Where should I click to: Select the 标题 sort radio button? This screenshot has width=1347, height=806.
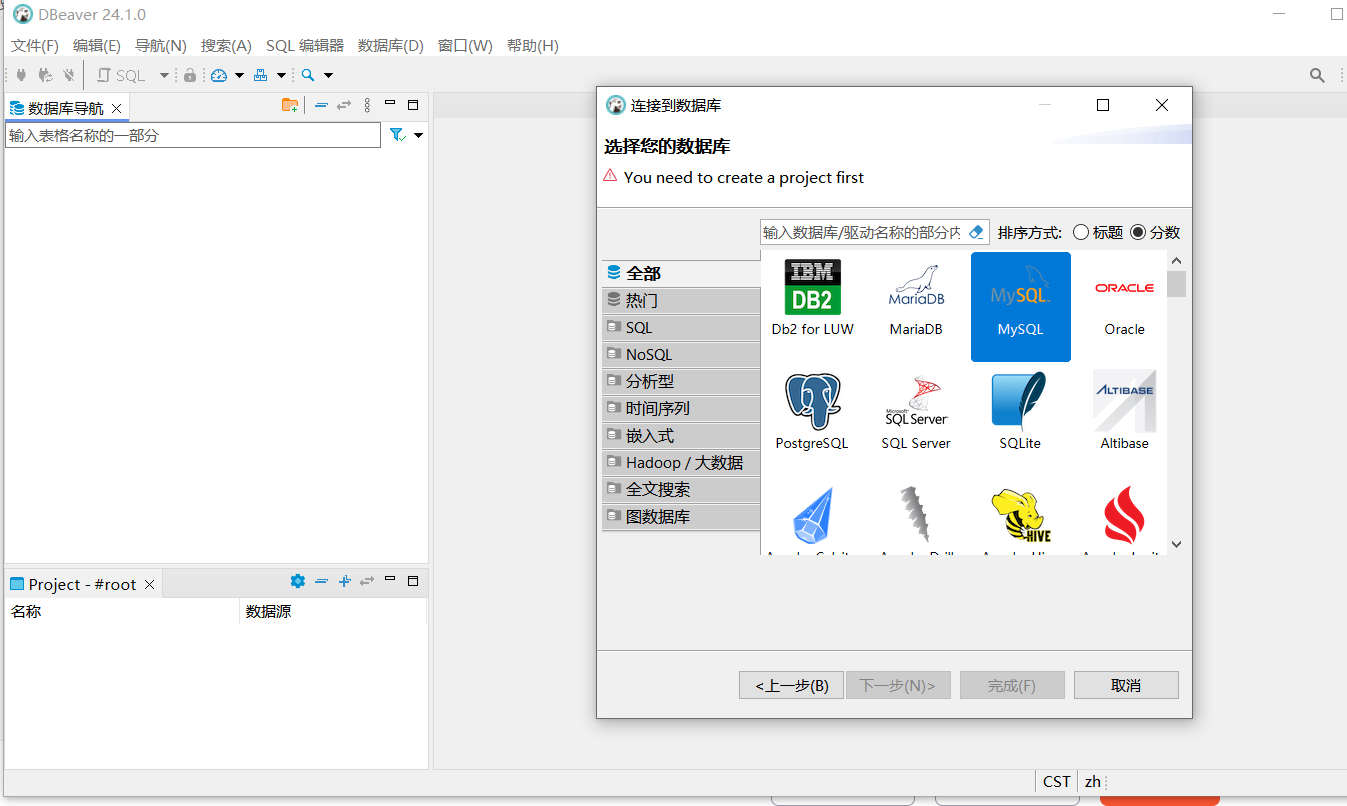(x=1098, y=232)
